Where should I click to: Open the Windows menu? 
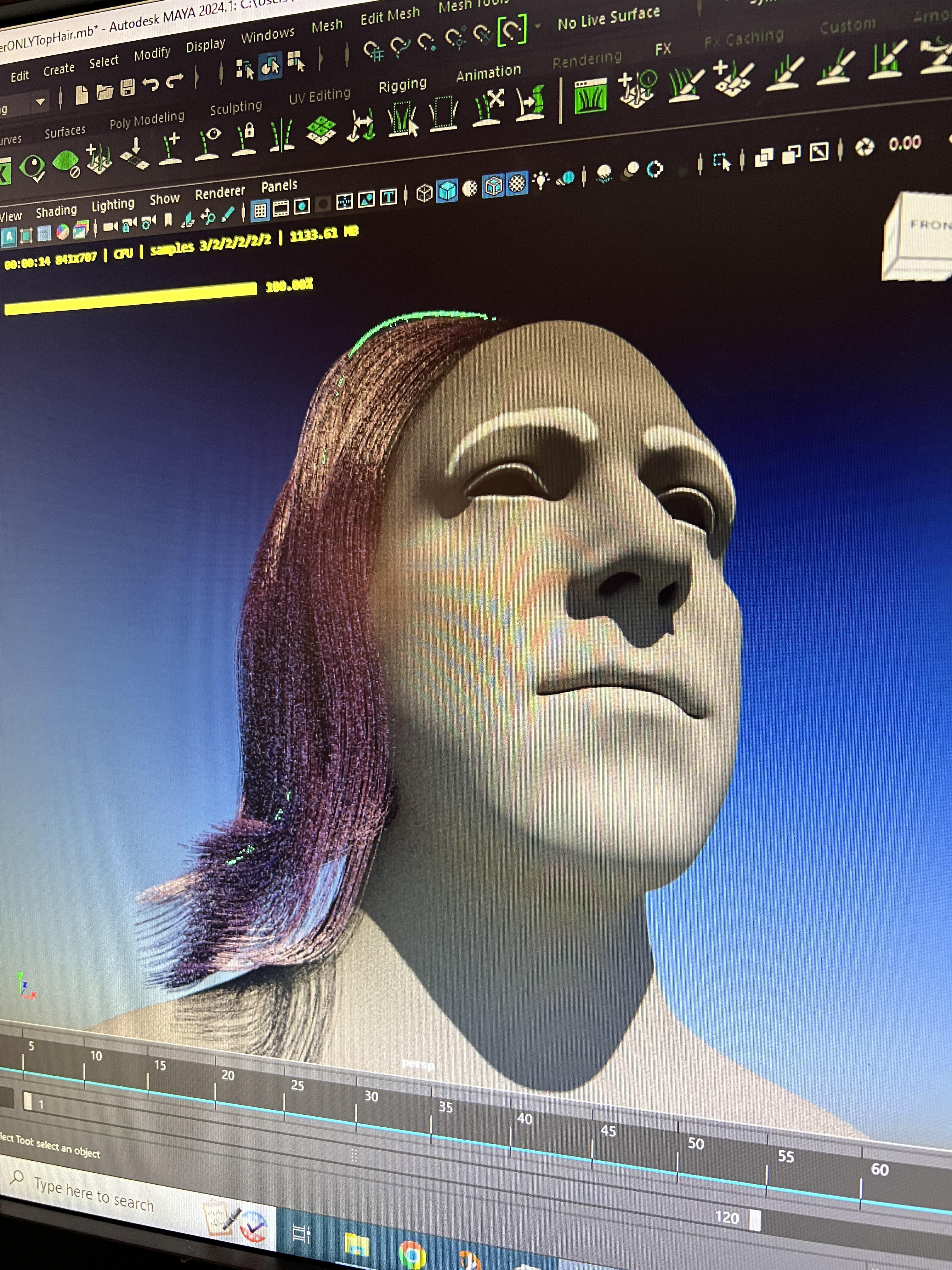267,36
